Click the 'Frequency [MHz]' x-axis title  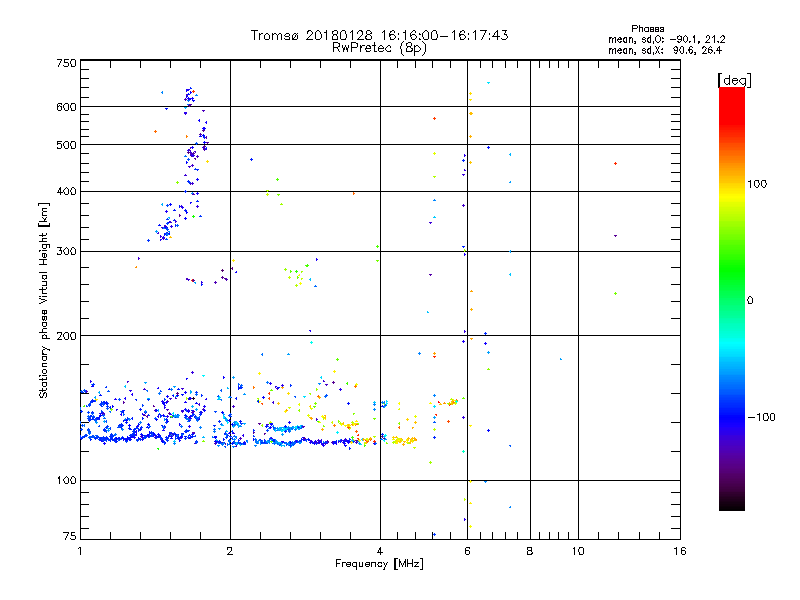click(379, 564)
